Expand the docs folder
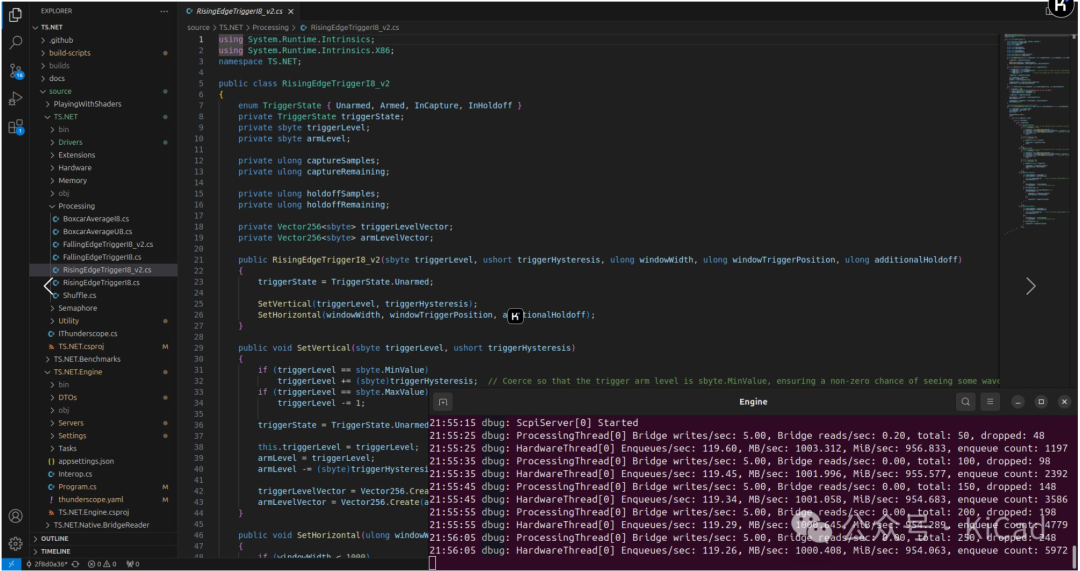The height and width of the screenshot is (571, 1080). (103, 79)
